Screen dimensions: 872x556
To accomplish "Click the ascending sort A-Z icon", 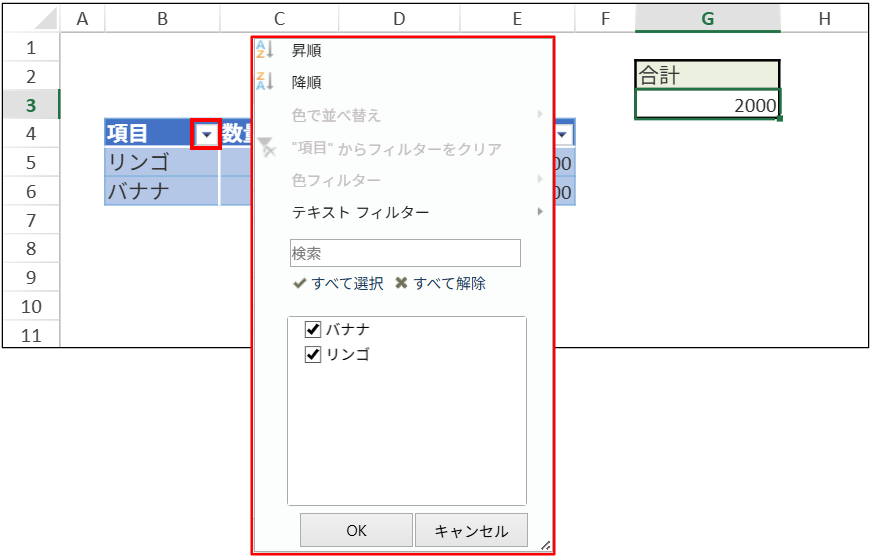I will click(x=264, y=50).
